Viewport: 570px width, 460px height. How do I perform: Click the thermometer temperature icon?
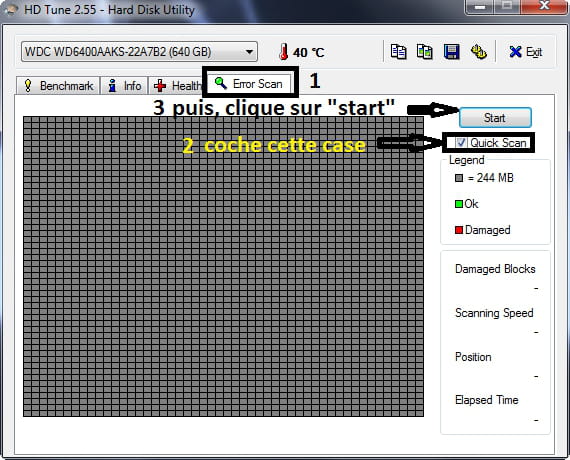pos(284,52)
